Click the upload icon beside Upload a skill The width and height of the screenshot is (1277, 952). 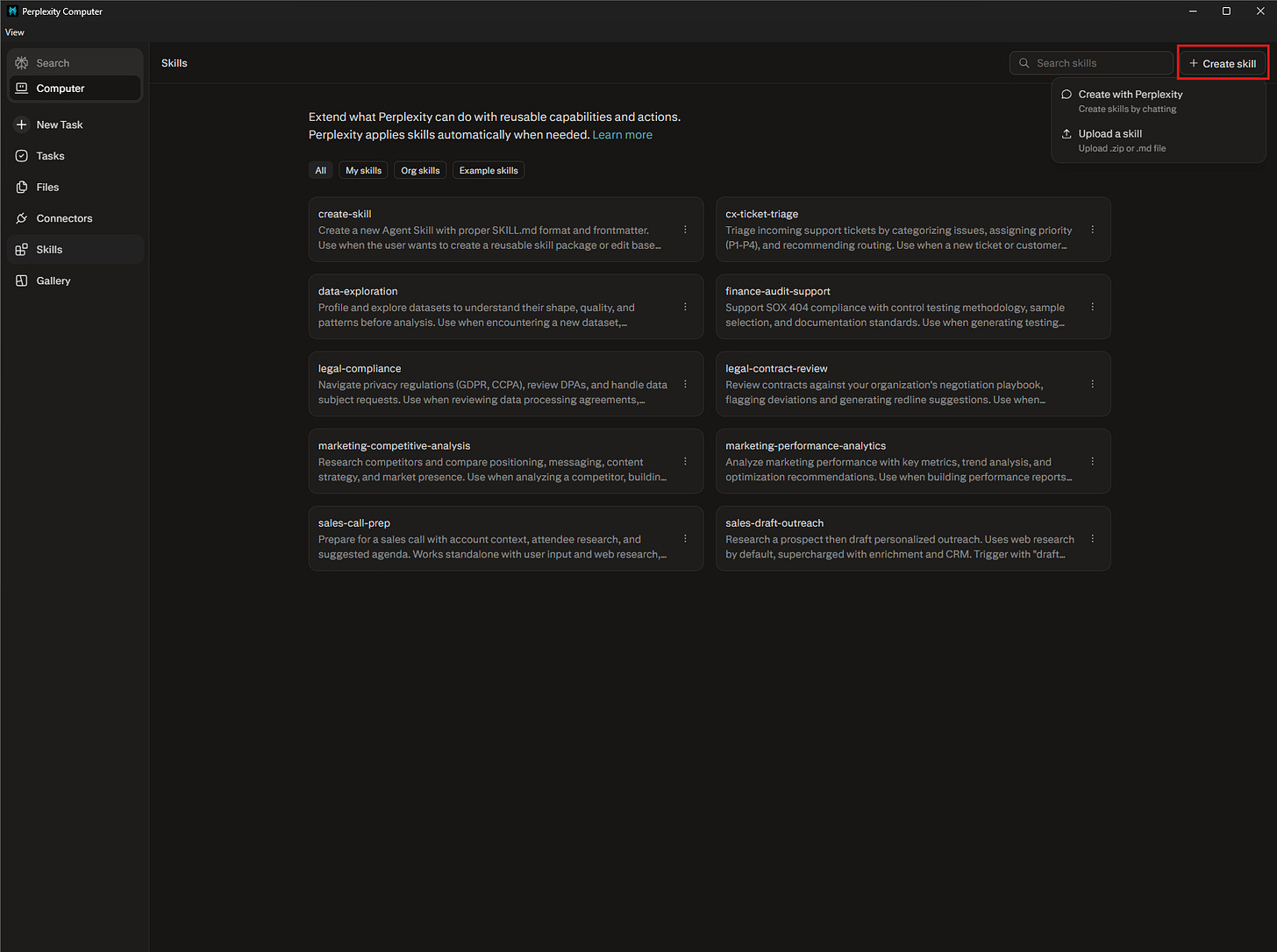pyautogui.click(x=1067, y=134)
